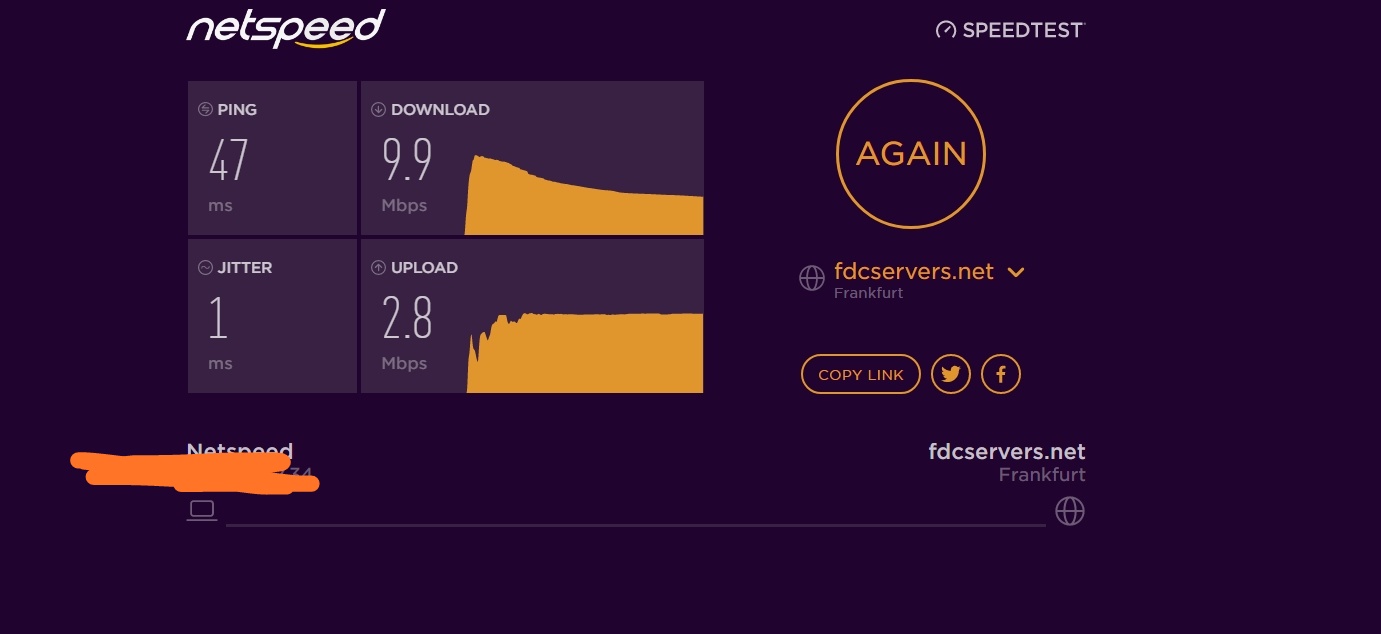Click the ping icon in PING panel
1381x634 pixels.
pos(205,109)
